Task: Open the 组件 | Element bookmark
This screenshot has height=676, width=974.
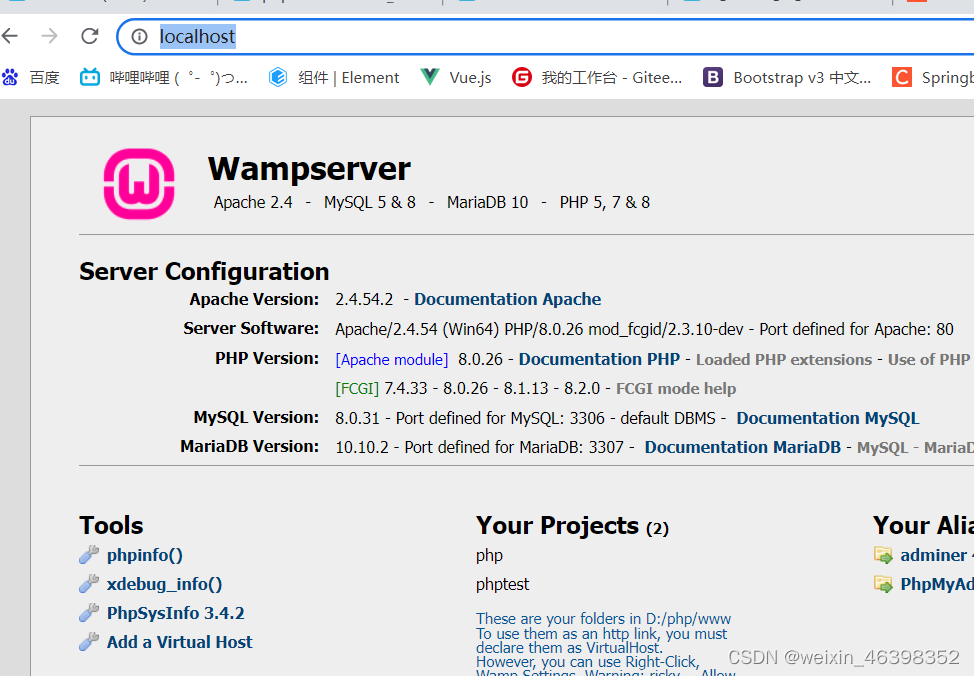Action: coord(348,78)
